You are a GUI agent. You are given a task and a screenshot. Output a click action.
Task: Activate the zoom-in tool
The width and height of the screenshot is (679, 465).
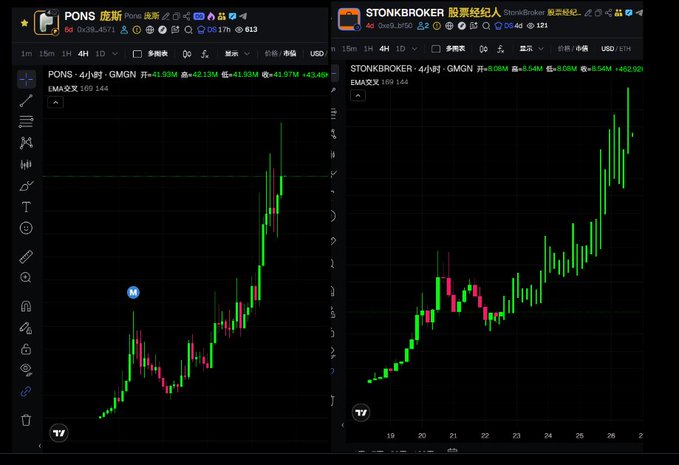tap(26, 278)
